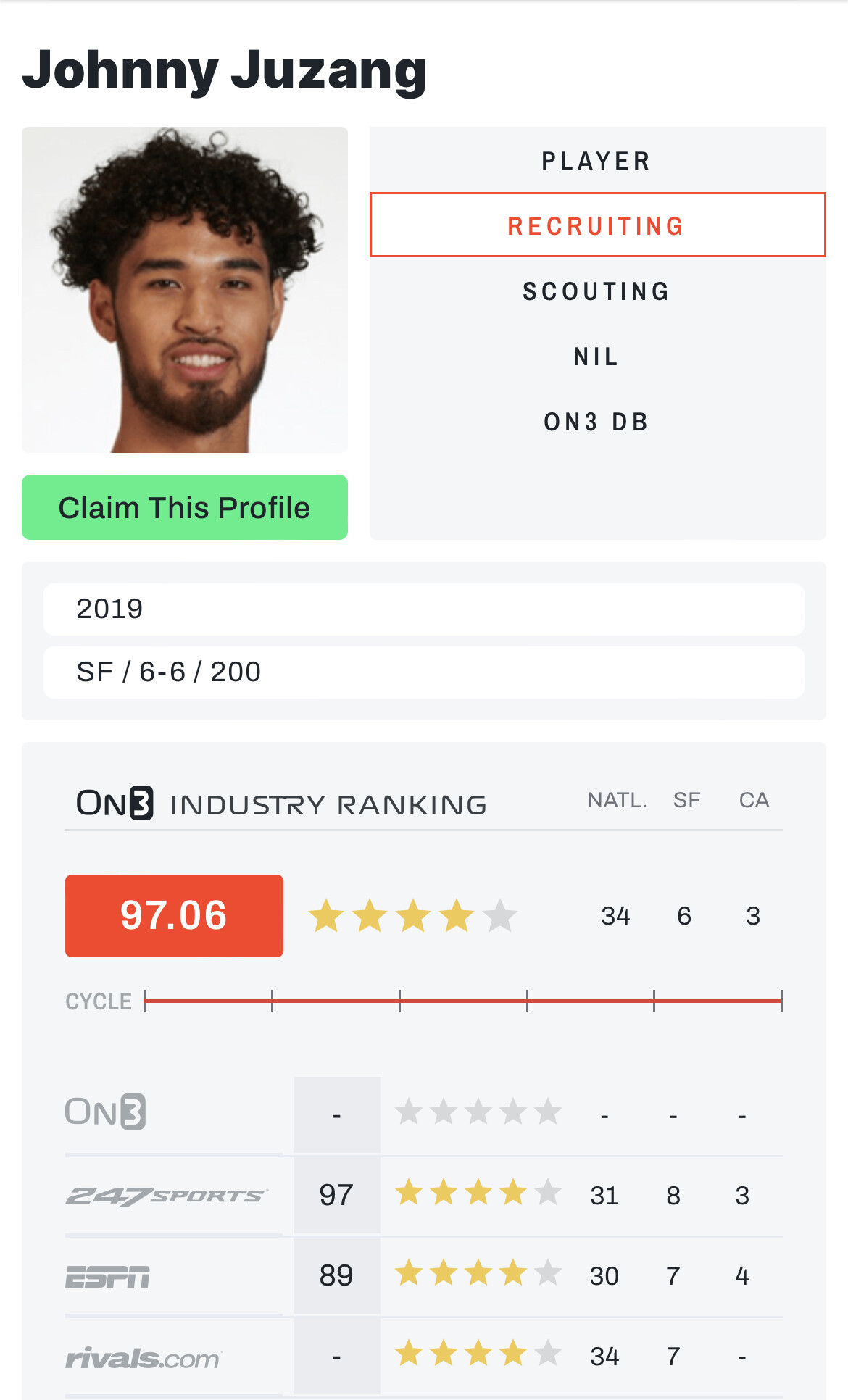Go to the On3 DB tab

(597, 422)
